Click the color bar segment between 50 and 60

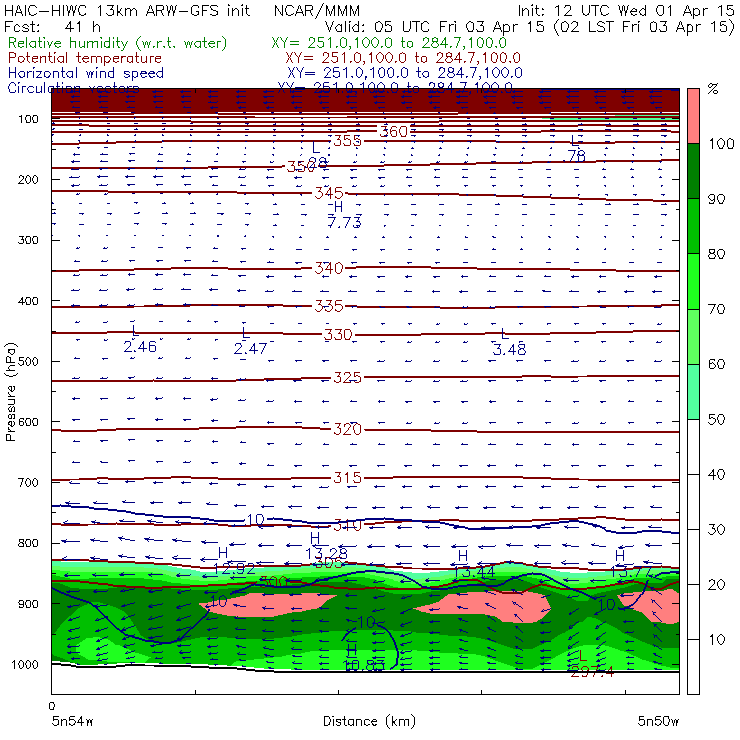pos(693,392)
